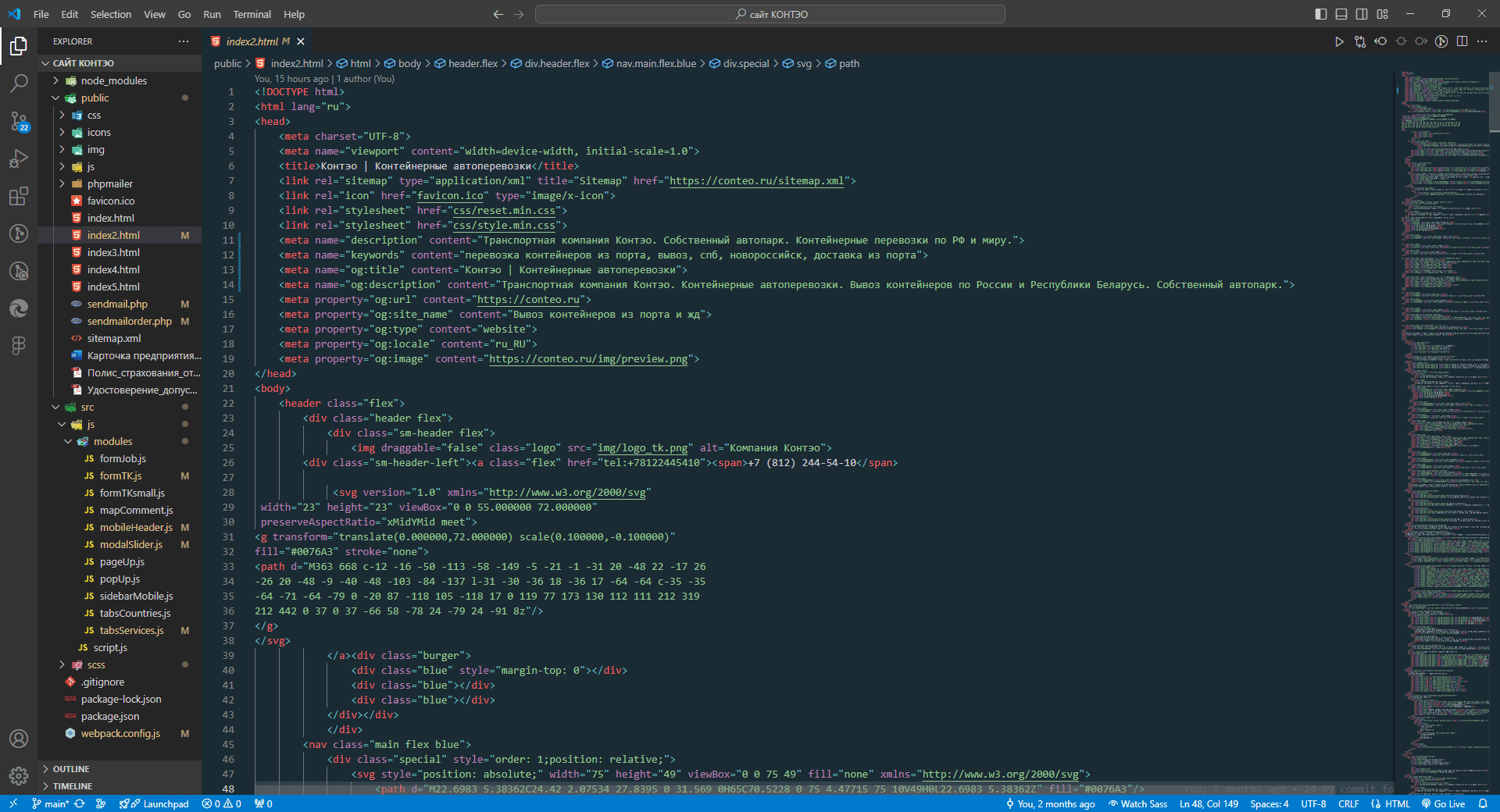The height and width of the screenshot is (812, 1500).
Task: Open sendmail.php in the file explorer
Action: coord(117,304)
